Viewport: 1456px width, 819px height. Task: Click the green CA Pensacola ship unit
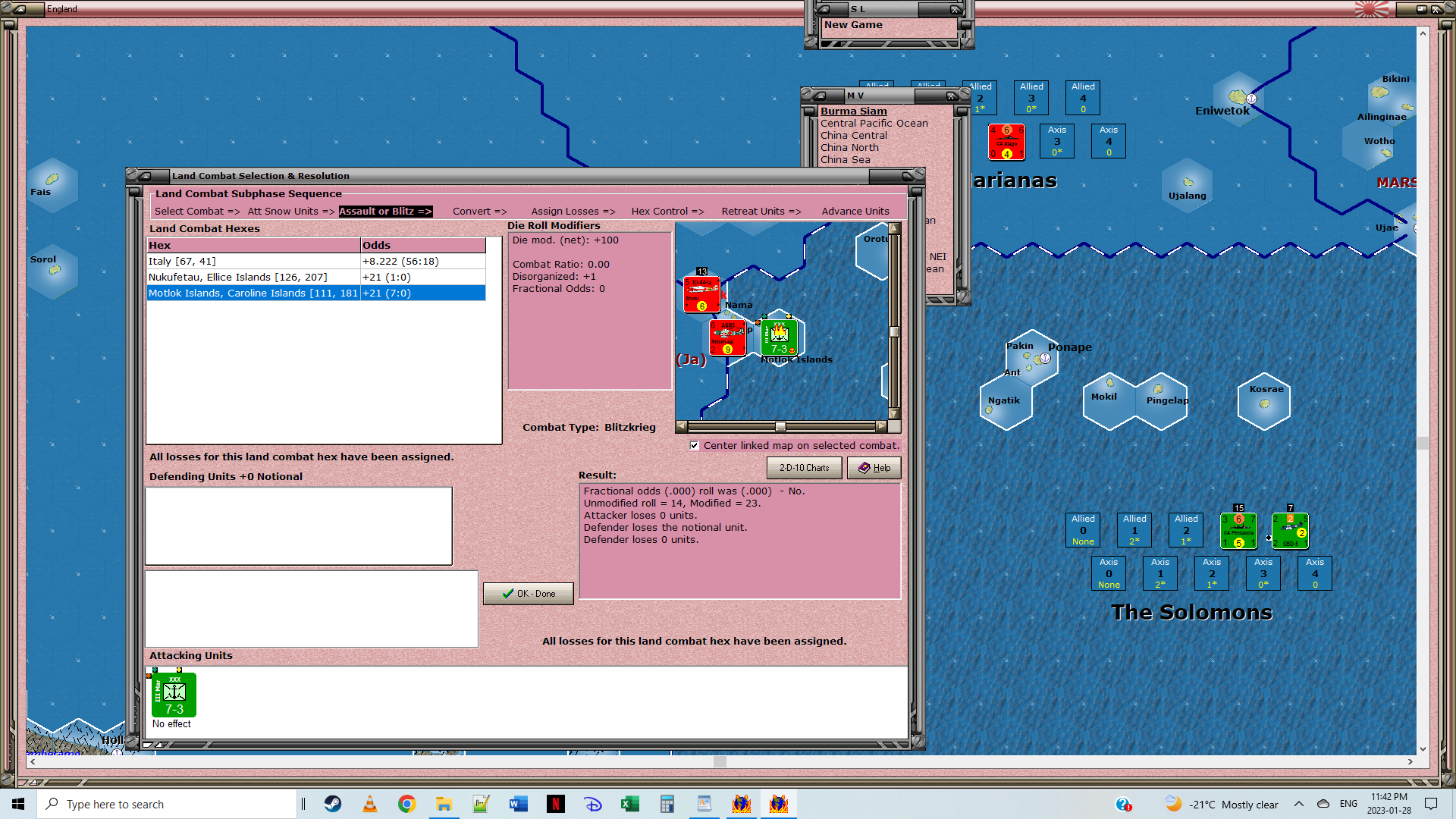click(x=1238, y=531)
